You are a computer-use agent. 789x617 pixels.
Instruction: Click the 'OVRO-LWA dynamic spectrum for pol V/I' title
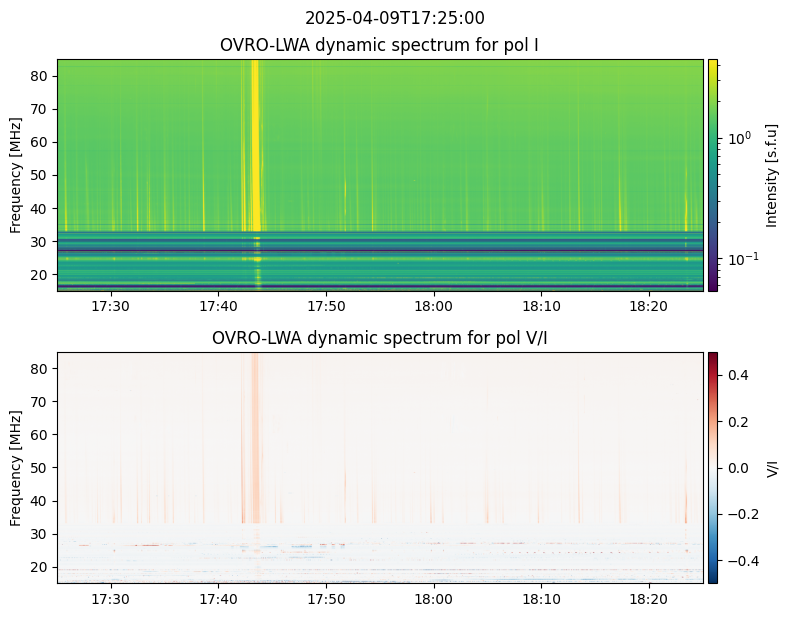click(380, 338)
